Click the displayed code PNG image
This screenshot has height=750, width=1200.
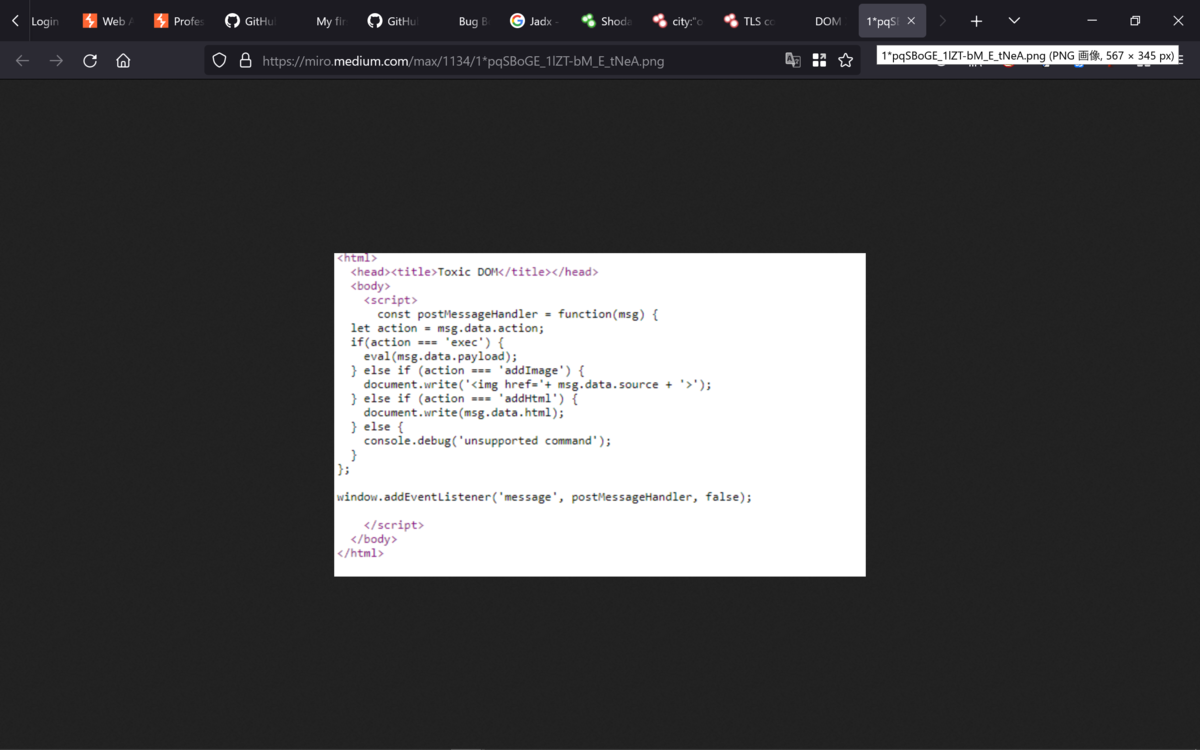tap(600, 414)
